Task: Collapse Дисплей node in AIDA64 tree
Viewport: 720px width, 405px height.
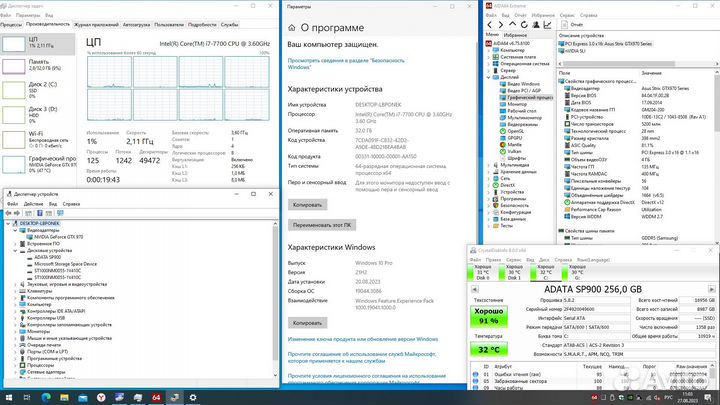Action: (489, 78)
